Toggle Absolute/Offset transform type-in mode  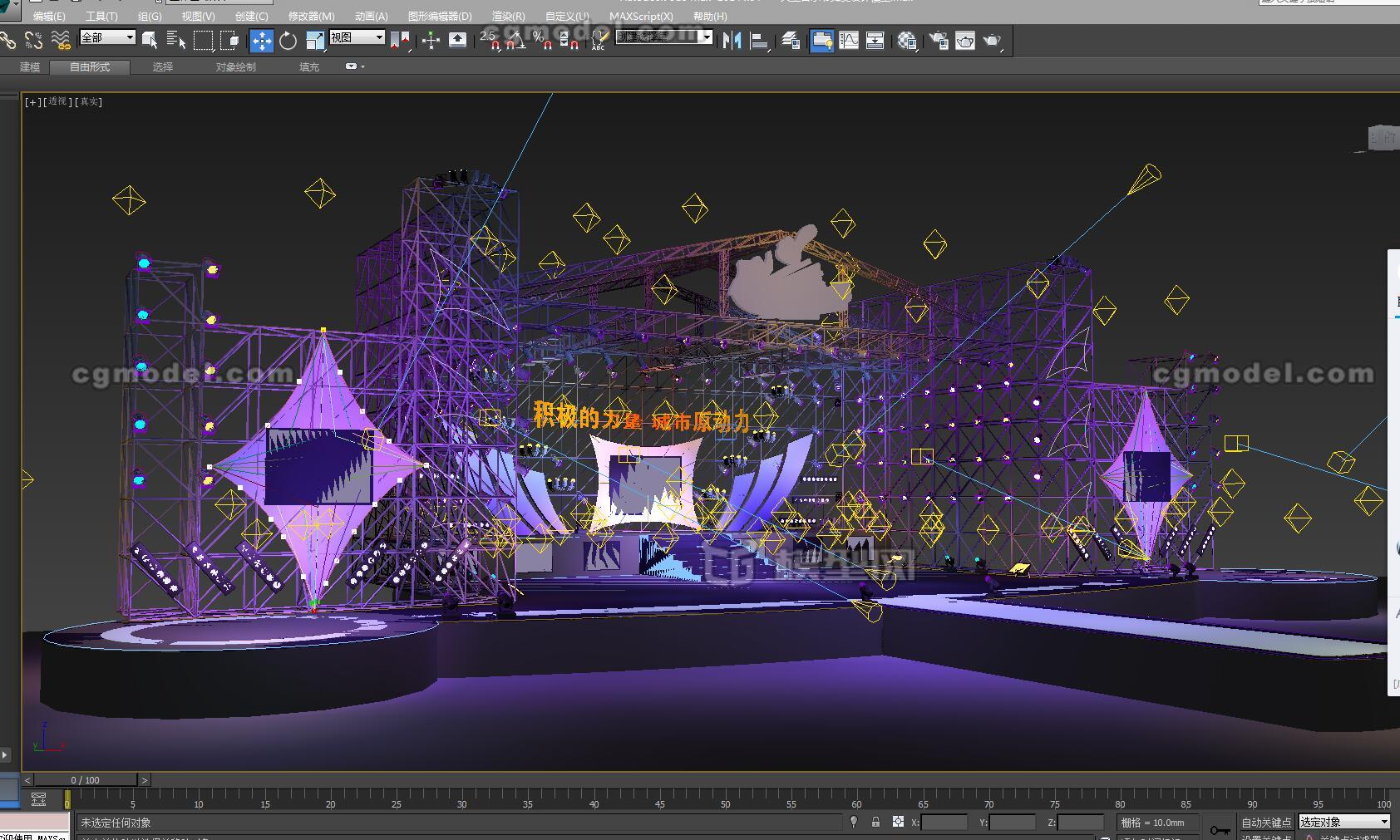(x=898, y=822)
